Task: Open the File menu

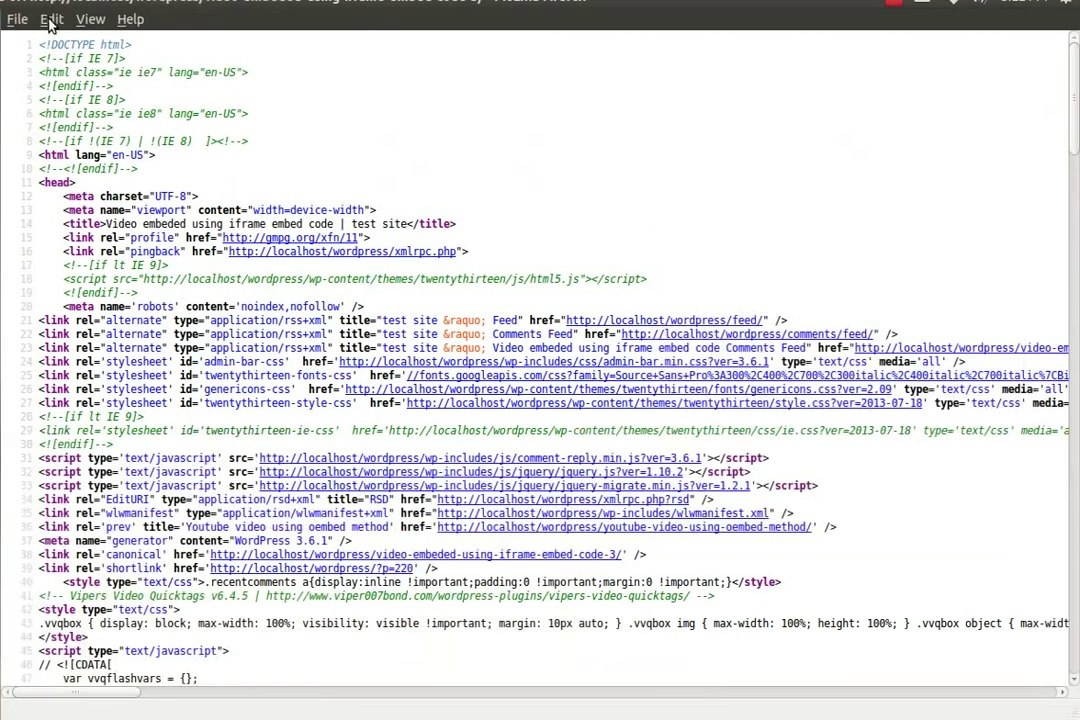Action: tap(17, 19)
